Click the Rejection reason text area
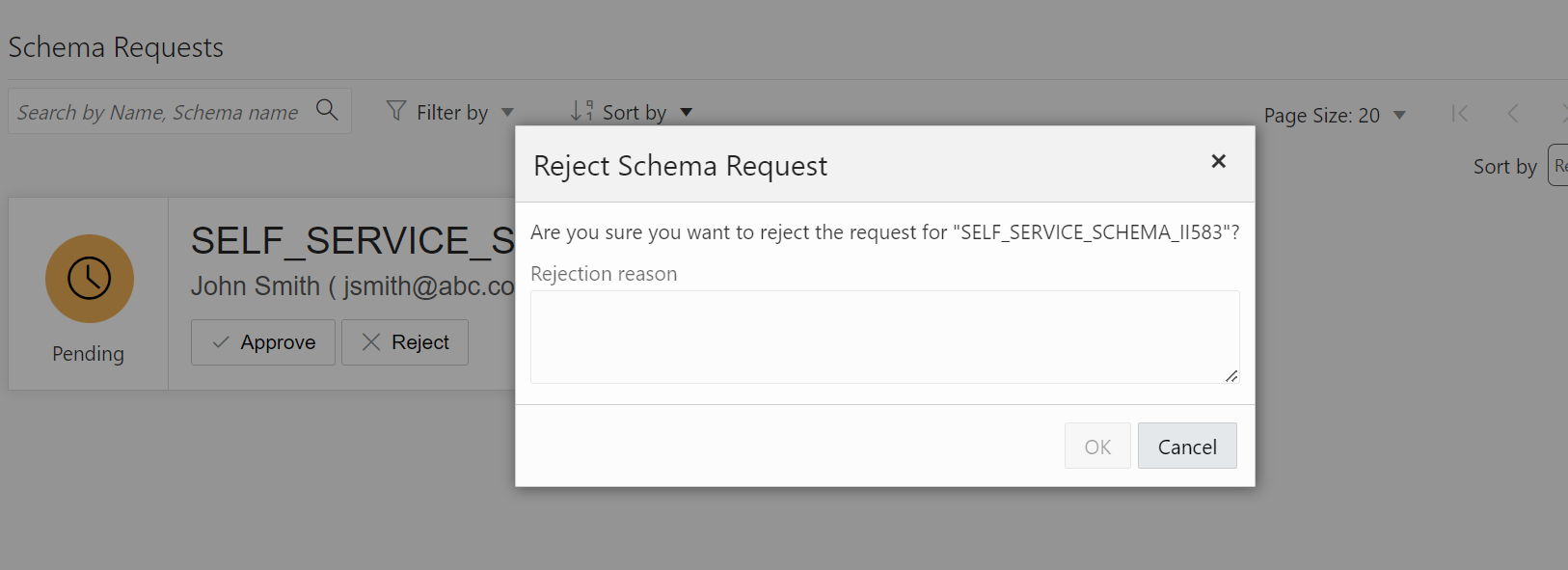Viewport: 1568px width, 570px height. [883, 337]
